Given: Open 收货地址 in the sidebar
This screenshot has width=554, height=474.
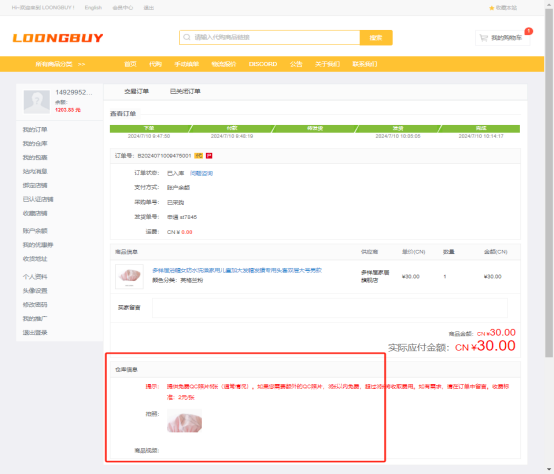Looking at the screenshot, I should pyautogui.click(x=35, y=259).
